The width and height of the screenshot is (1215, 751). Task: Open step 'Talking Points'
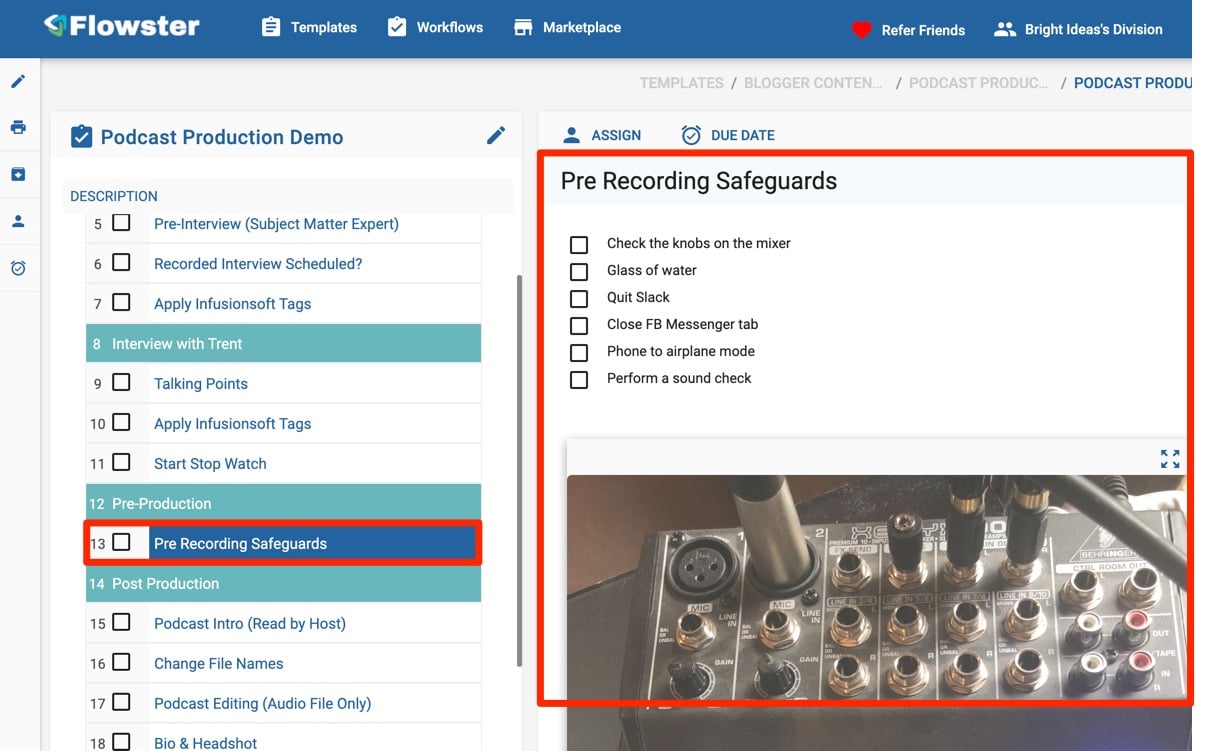click(x=201, y=384)
